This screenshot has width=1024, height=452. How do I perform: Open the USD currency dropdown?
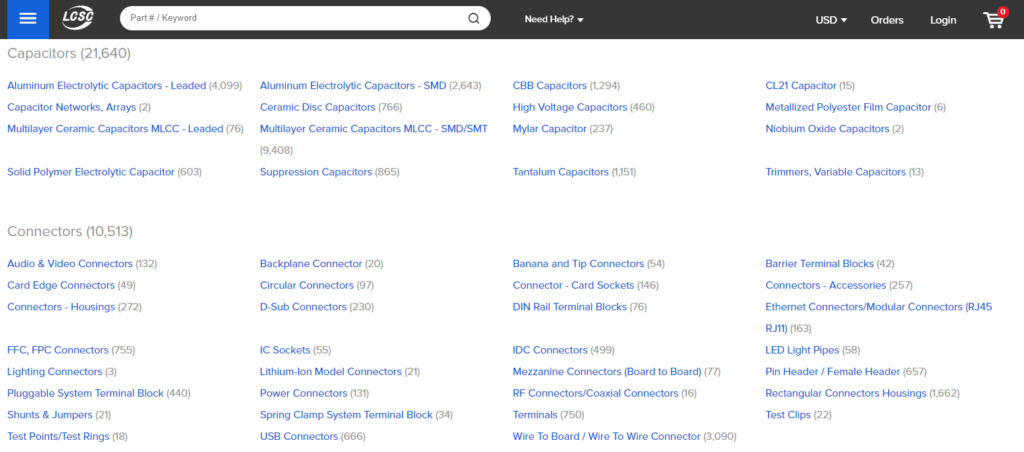tap(831, 20)
